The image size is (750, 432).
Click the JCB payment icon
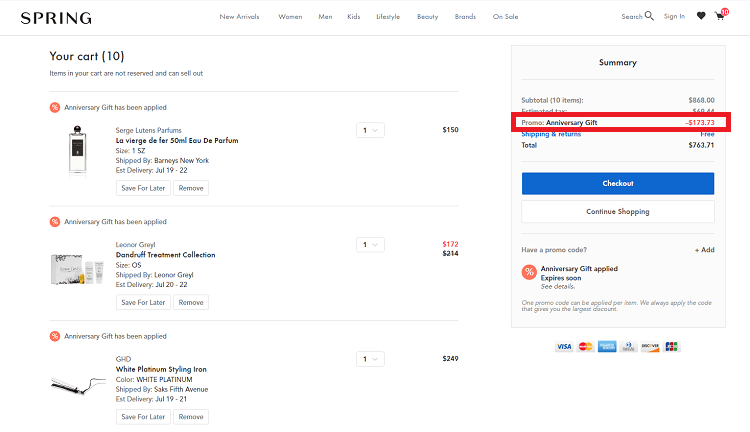point(672,346)
